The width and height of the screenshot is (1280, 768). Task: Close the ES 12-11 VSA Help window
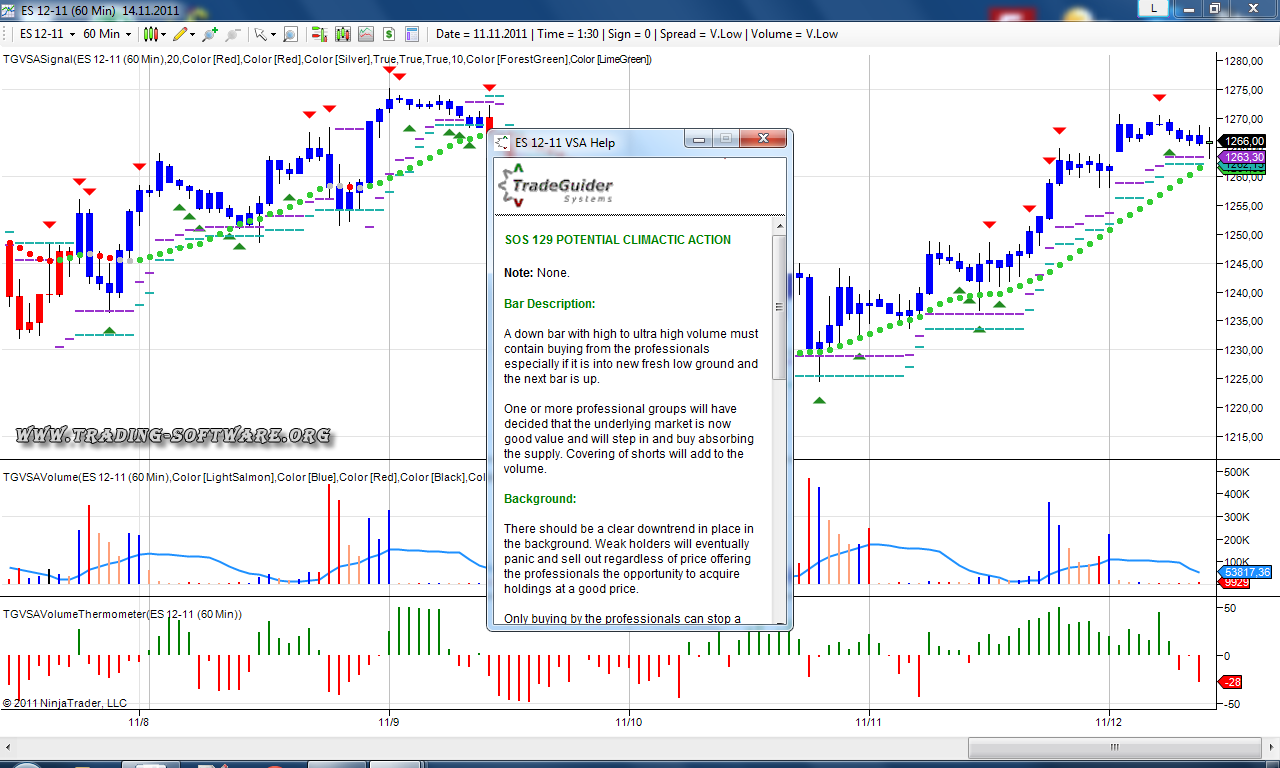coord(765,139)
